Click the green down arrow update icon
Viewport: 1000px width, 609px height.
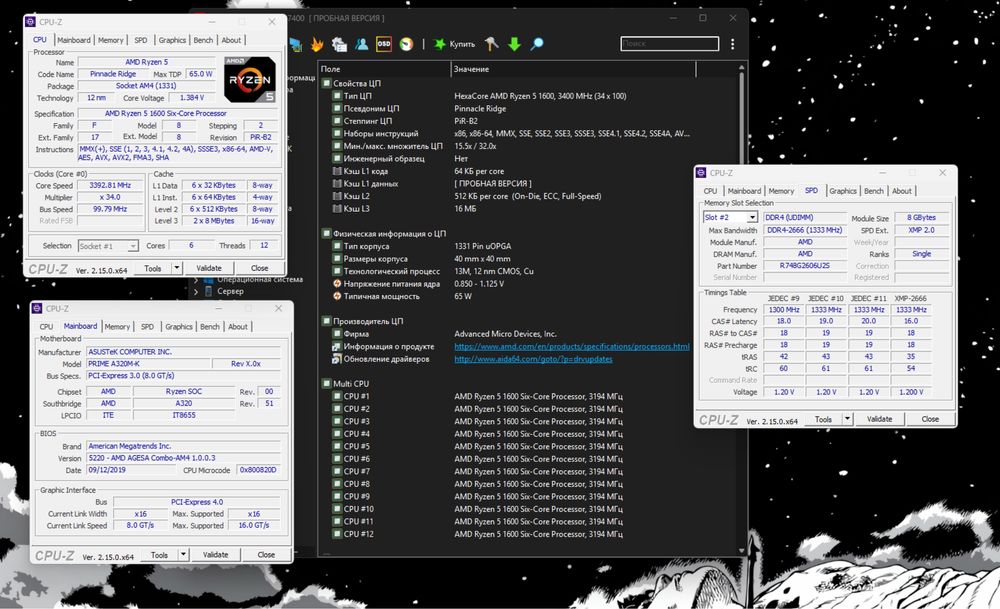pos(514,44)
